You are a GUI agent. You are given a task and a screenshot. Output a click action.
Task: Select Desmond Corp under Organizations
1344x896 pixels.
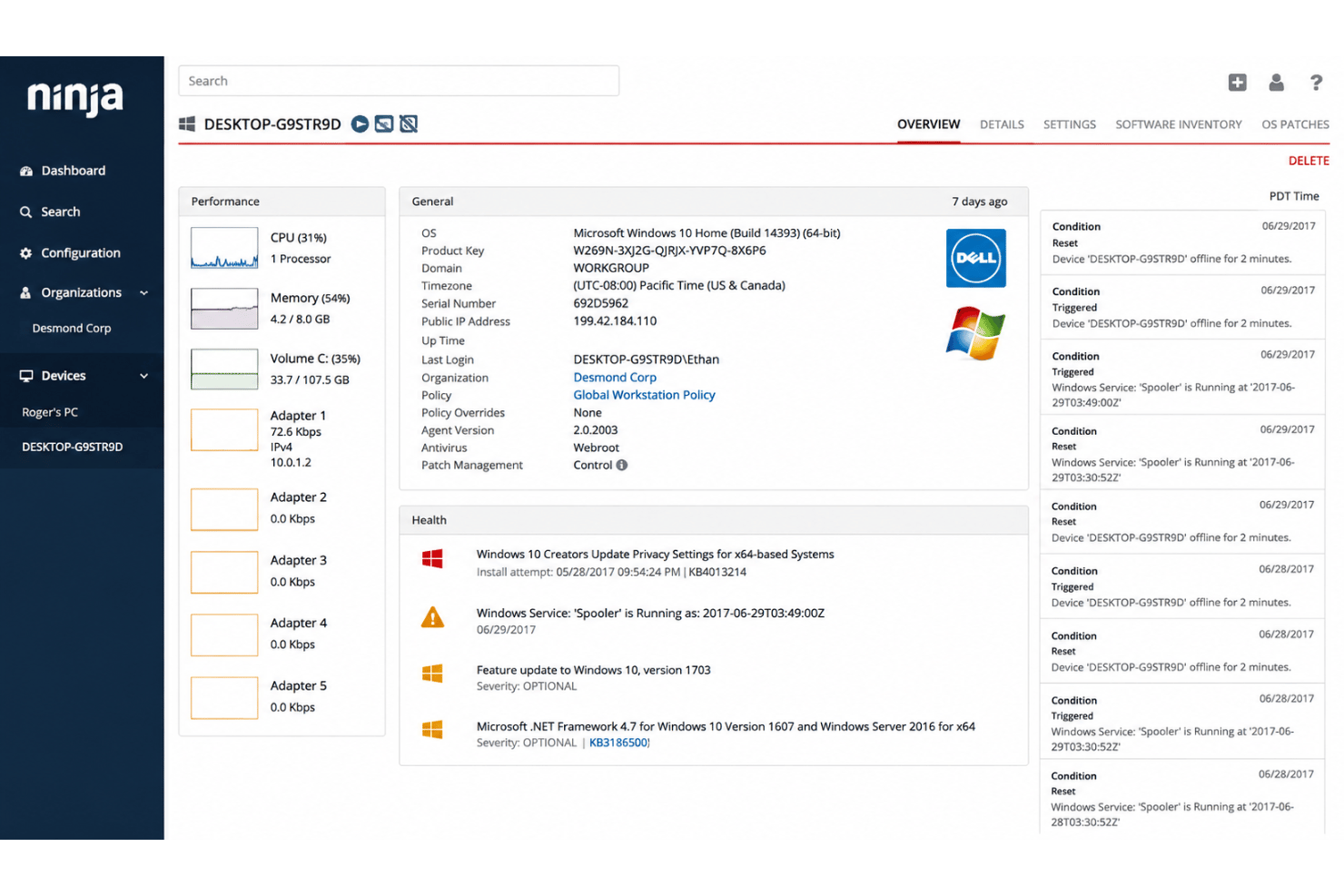click(x=71, y=329)
